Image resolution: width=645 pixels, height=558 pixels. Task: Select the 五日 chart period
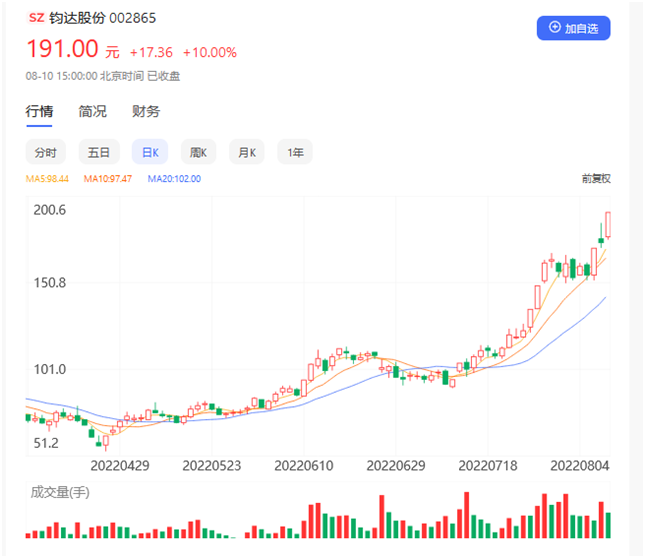point(99,152)
